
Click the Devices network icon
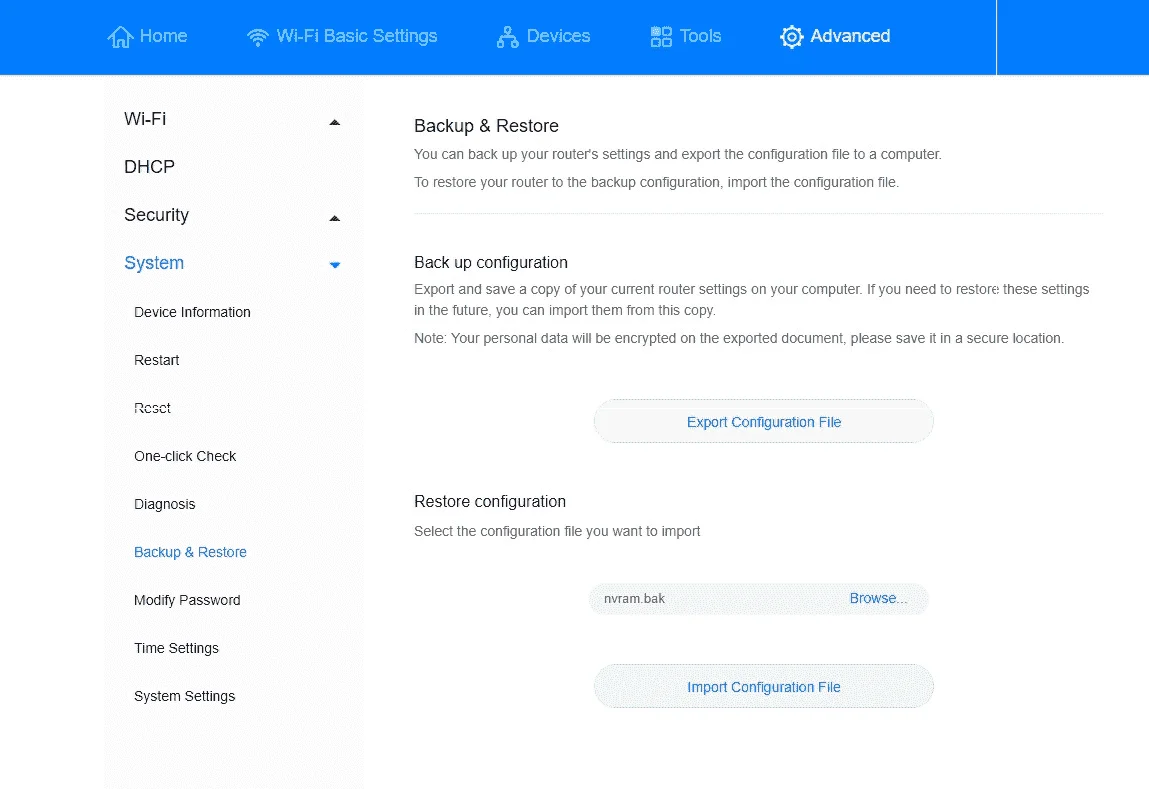point(507,37)
